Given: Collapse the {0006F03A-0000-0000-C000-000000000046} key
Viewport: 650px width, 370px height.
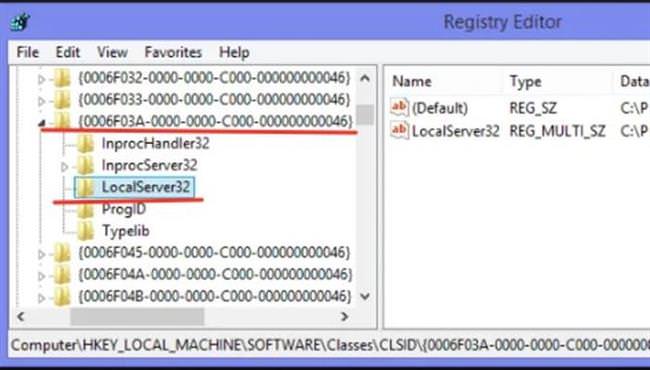Looking at the screenshot, I should [x=41, y=123].
